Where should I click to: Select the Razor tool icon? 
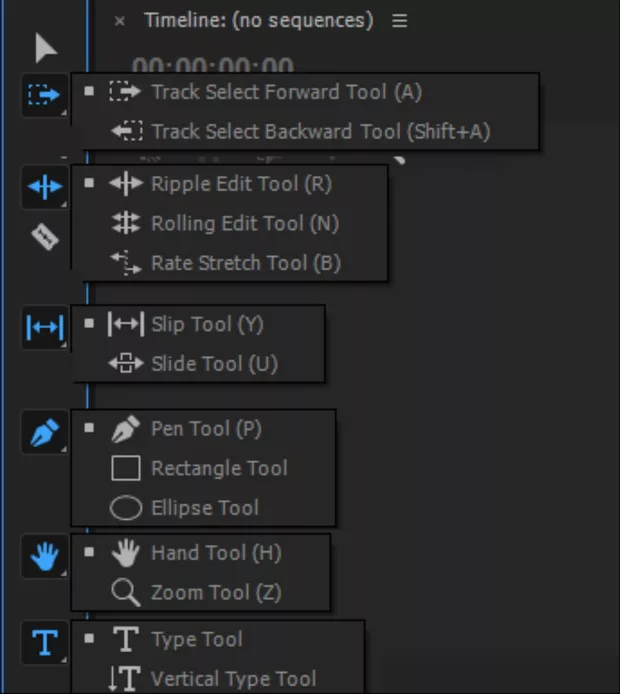tap(45, 238)
